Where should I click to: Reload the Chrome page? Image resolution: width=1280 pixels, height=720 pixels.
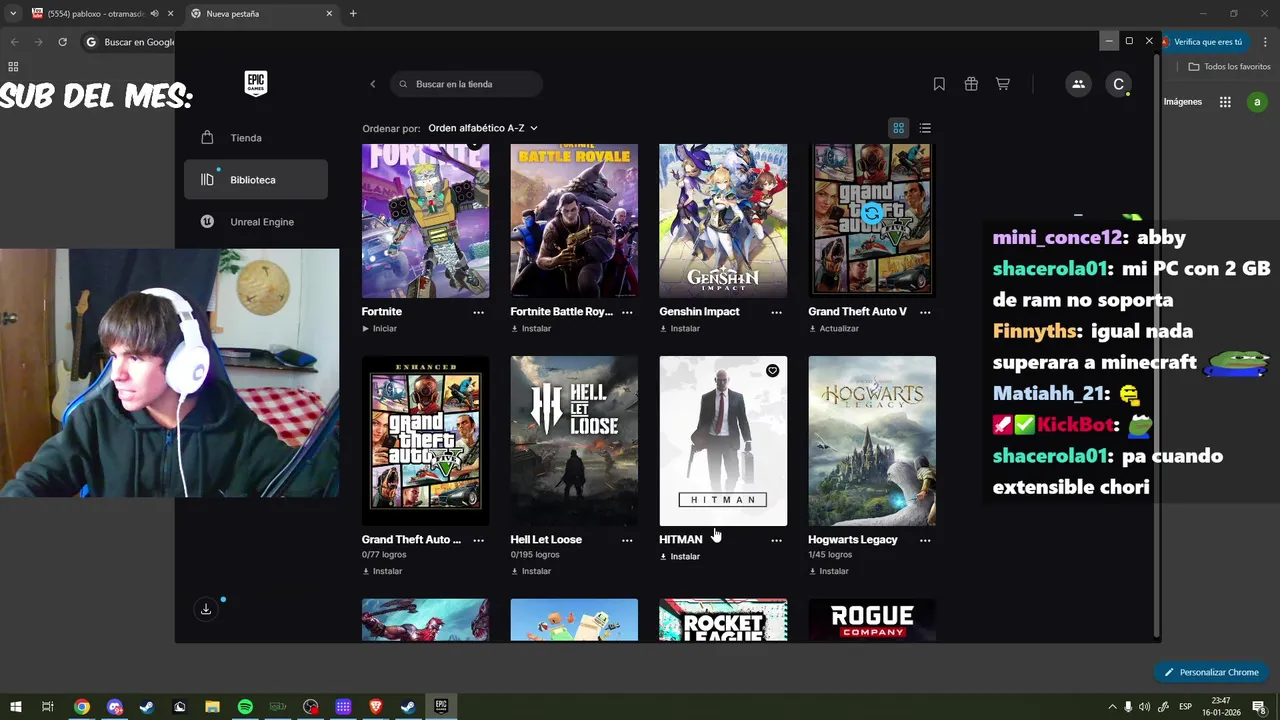[x=62, y=42]
